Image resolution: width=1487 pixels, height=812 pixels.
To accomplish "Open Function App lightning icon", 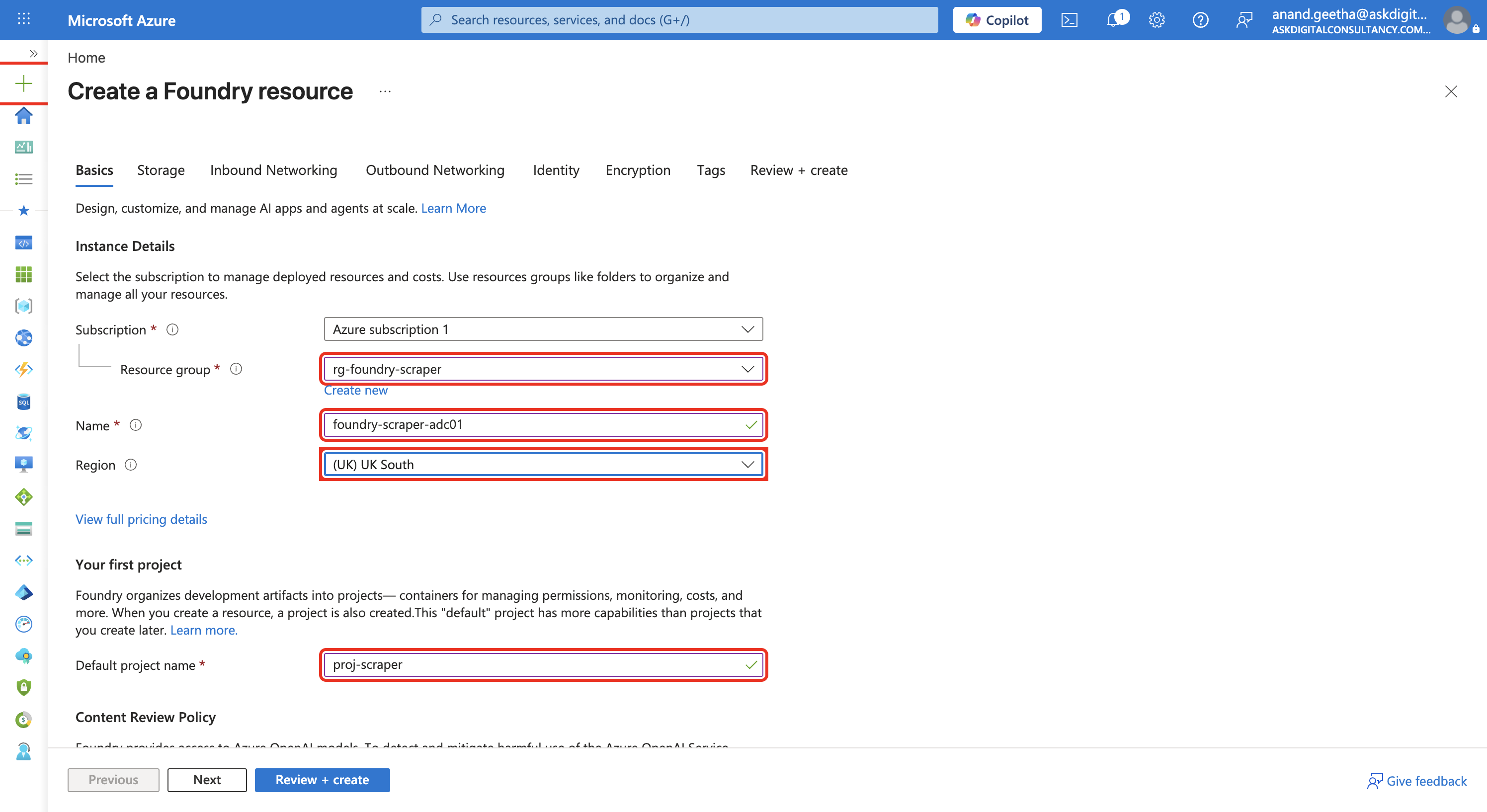I will click(x=24, y=370).
